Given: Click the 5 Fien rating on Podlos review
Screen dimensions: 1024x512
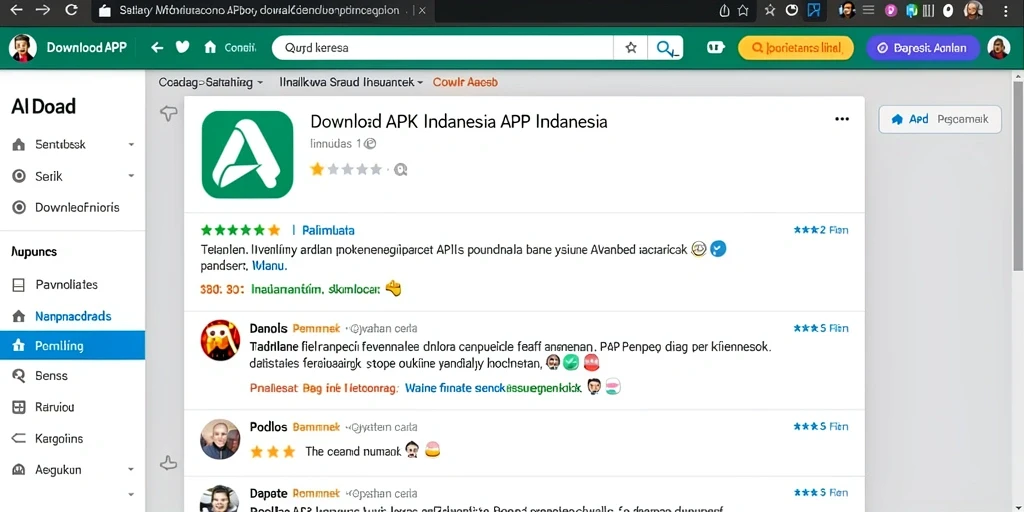Looking at the screenshot, I should [x=821, y=426].
